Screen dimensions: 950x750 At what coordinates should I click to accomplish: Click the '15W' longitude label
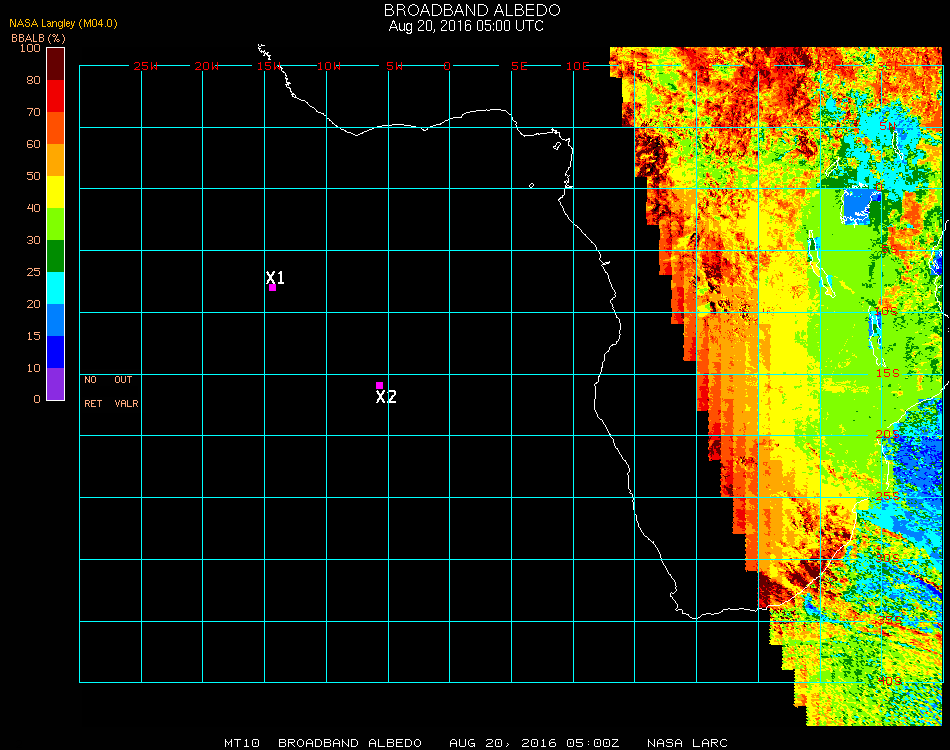coord(269,66)
